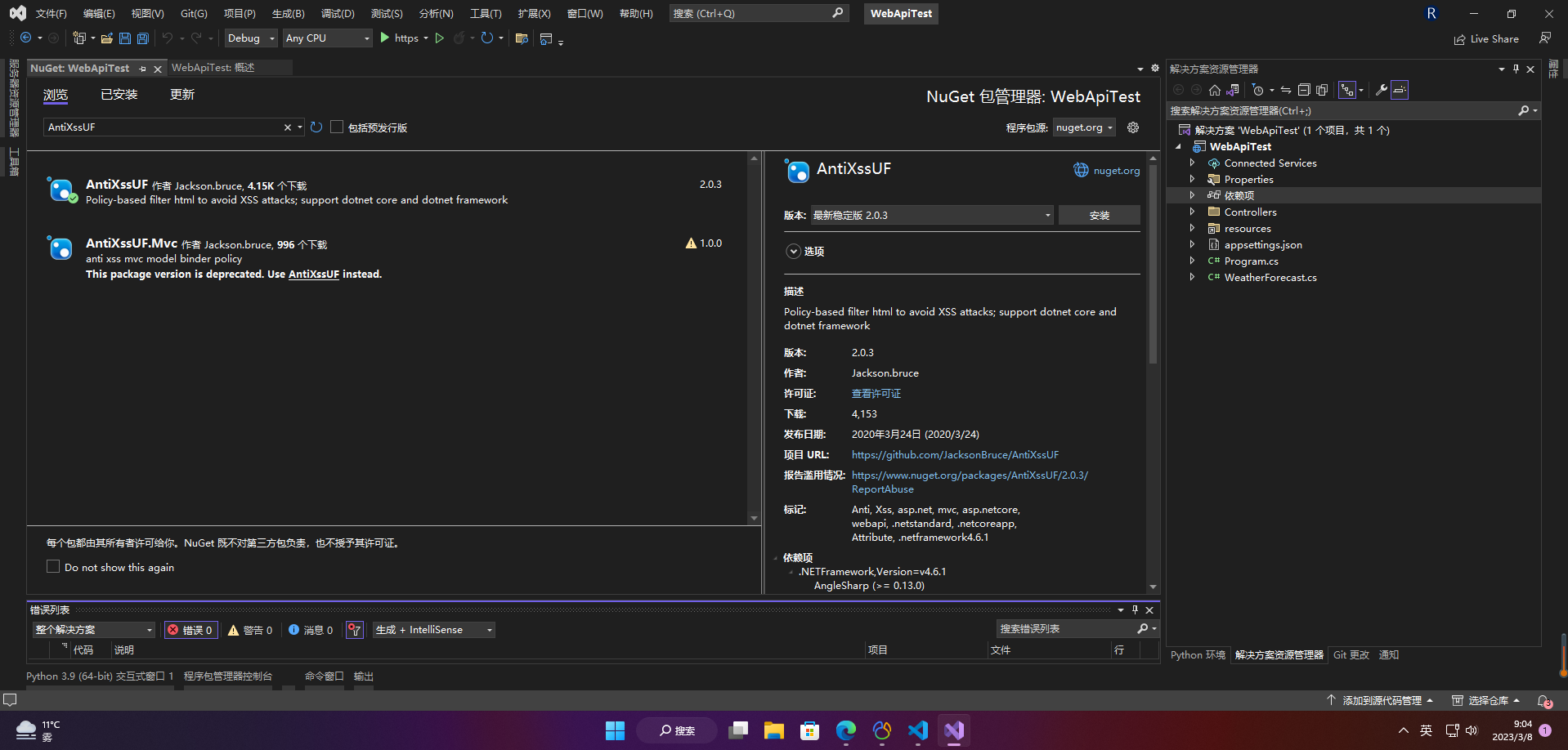Open the package version dropdown 最新稳定版 2.0.3

pyautogui.click(x=932, y=215)
